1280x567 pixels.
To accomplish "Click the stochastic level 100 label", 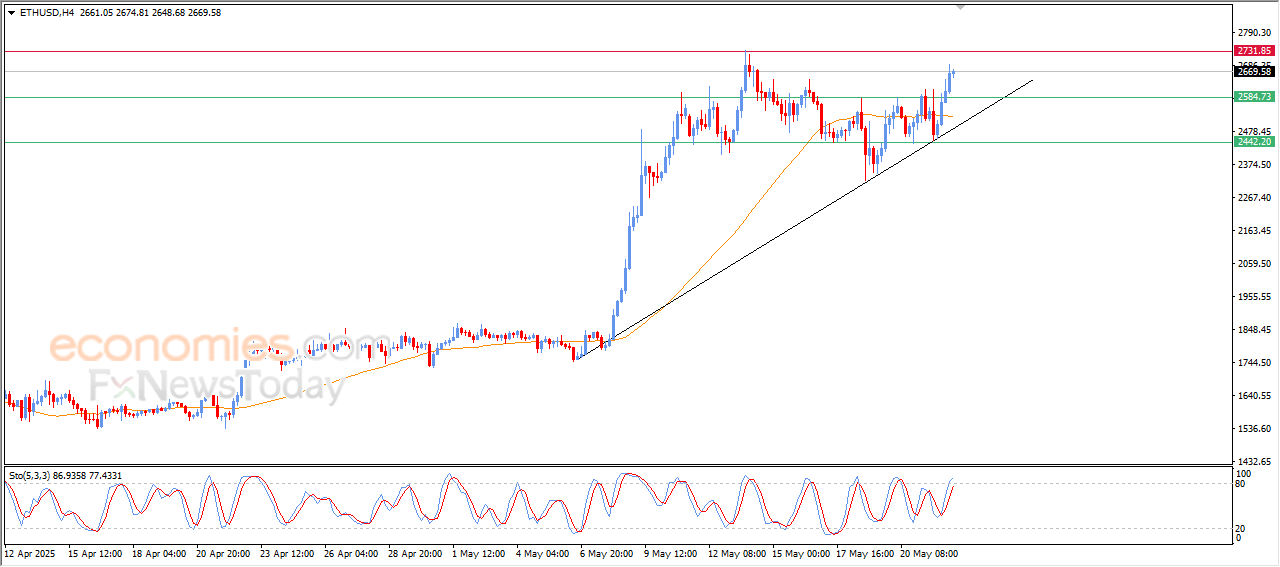I will coord(1243,473).
